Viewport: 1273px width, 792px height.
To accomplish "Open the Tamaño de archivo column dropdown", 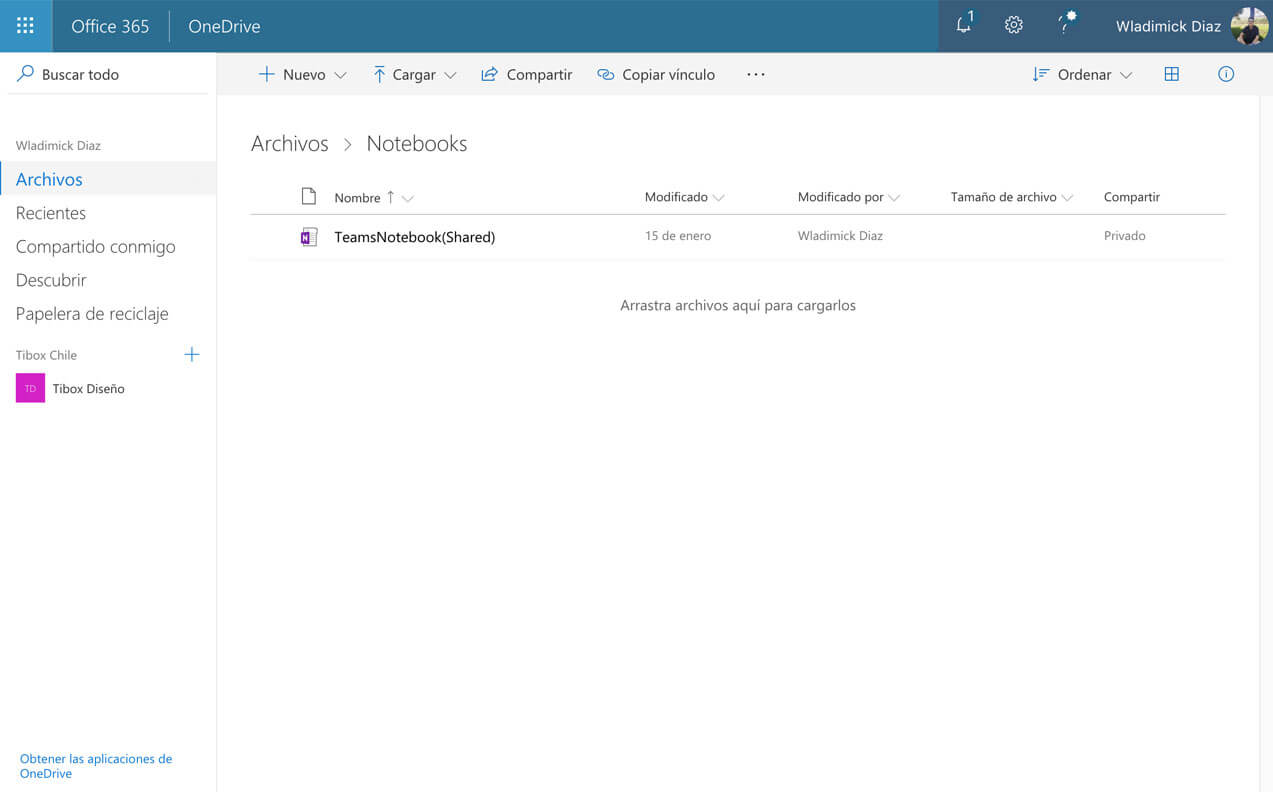I will point(1067,198).
